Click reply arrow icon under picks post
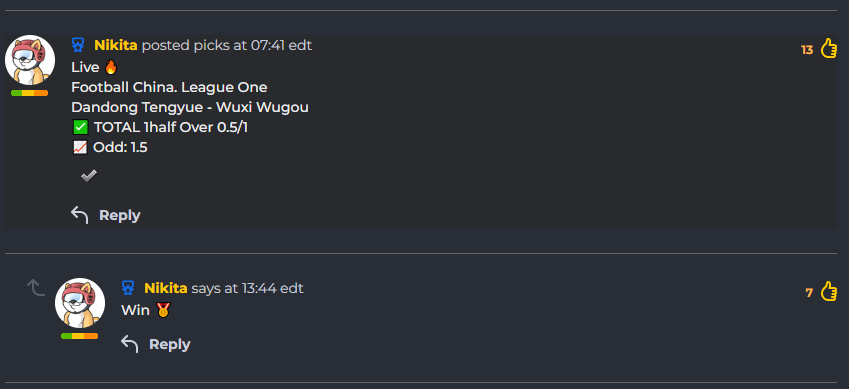The width and height of the screenshot is (849, 389). point(80,215)
